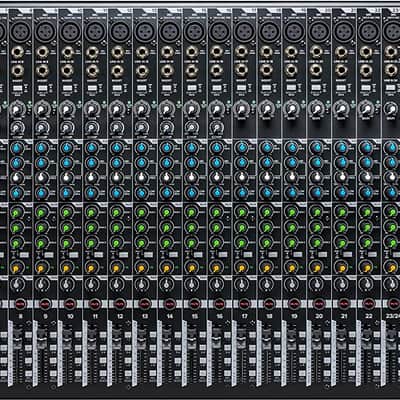
Task: Mute channel 8 with its red button
Action: click(20, 304)
